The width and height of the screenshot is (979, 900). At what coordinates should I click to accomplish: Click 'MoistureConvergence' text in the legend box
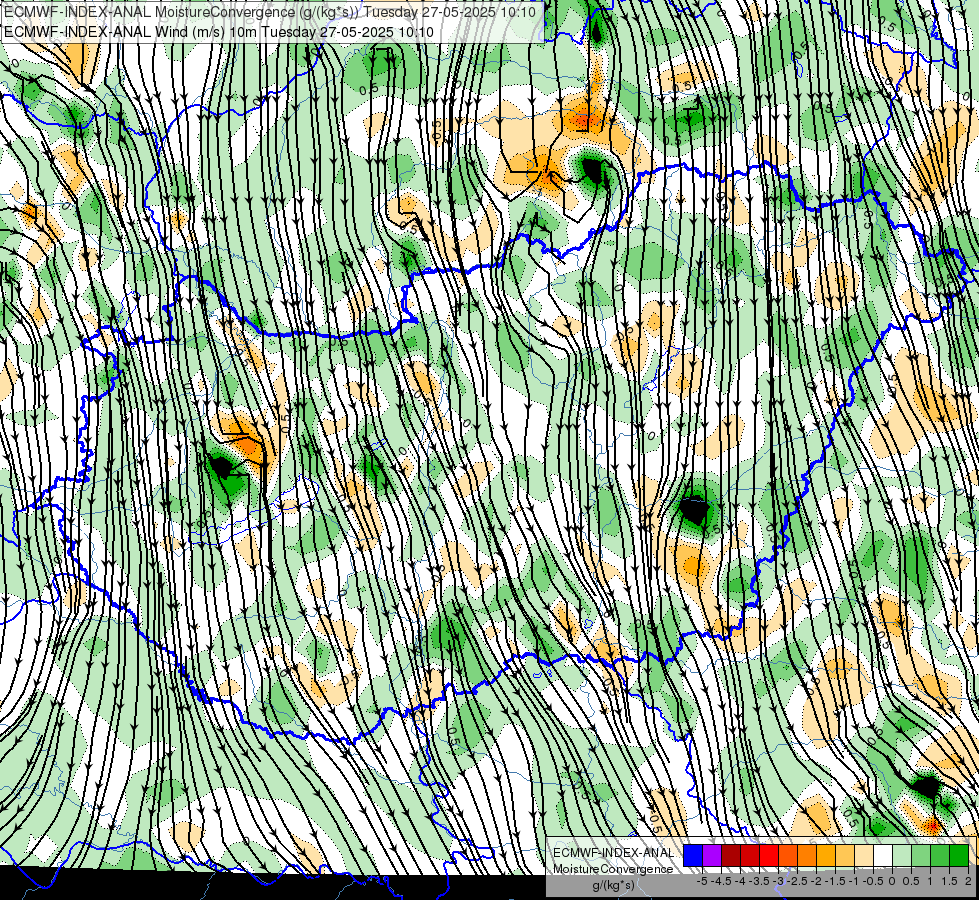[613, 869]
